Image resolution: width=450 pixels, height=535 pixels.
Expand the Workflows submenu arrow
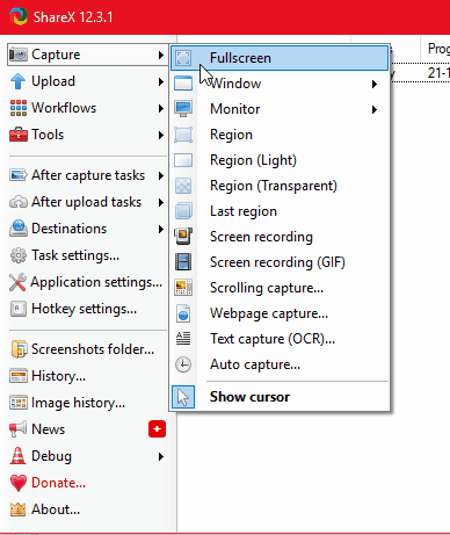[x=161, y=109]
